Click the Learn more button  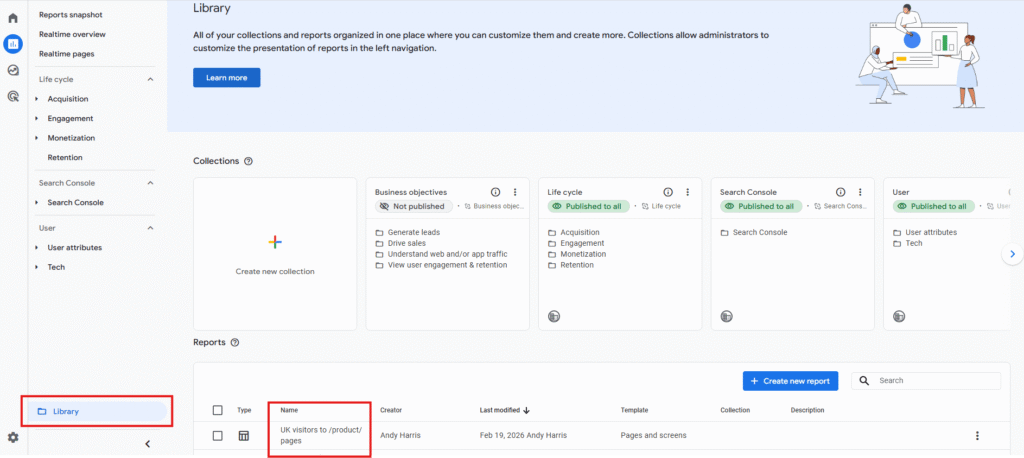tap(227, 78)
